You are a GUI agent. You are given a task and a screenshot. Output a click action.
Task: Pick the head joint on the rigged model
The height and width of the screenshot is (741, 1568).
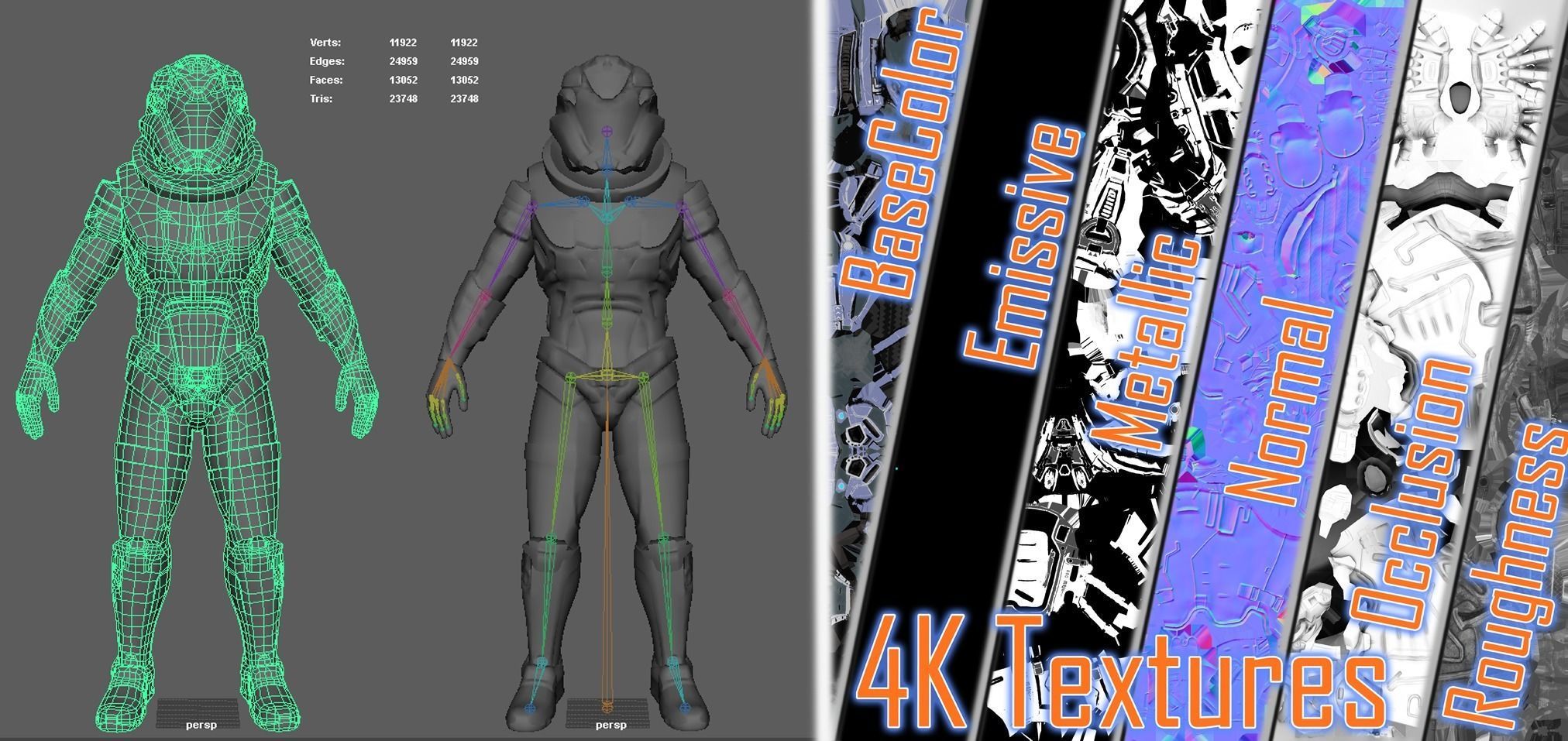point(607,132)
